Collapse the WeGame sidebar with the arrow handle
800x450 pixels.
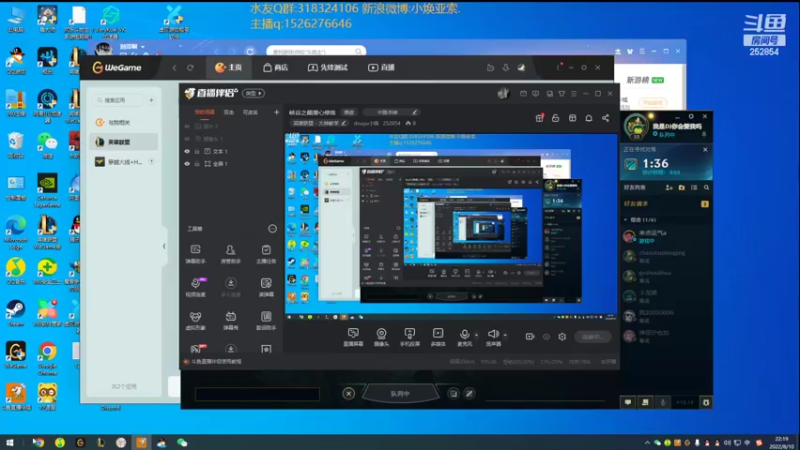[164, 246]
